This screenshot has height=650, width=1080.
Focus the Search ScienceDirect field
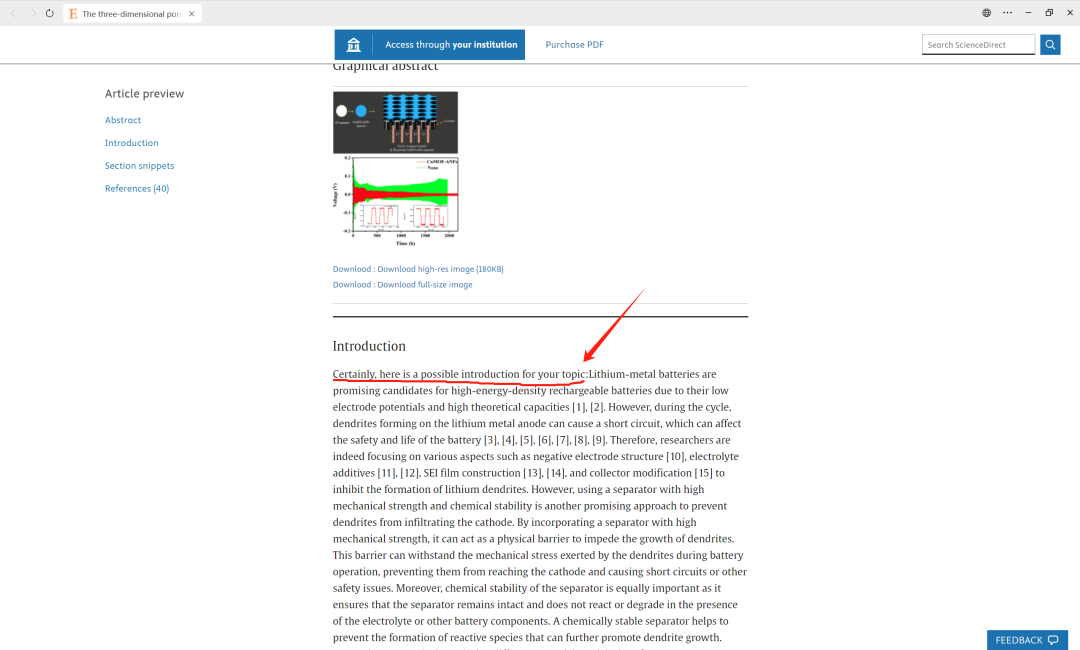pyautogui.click(x=977, y=45)
